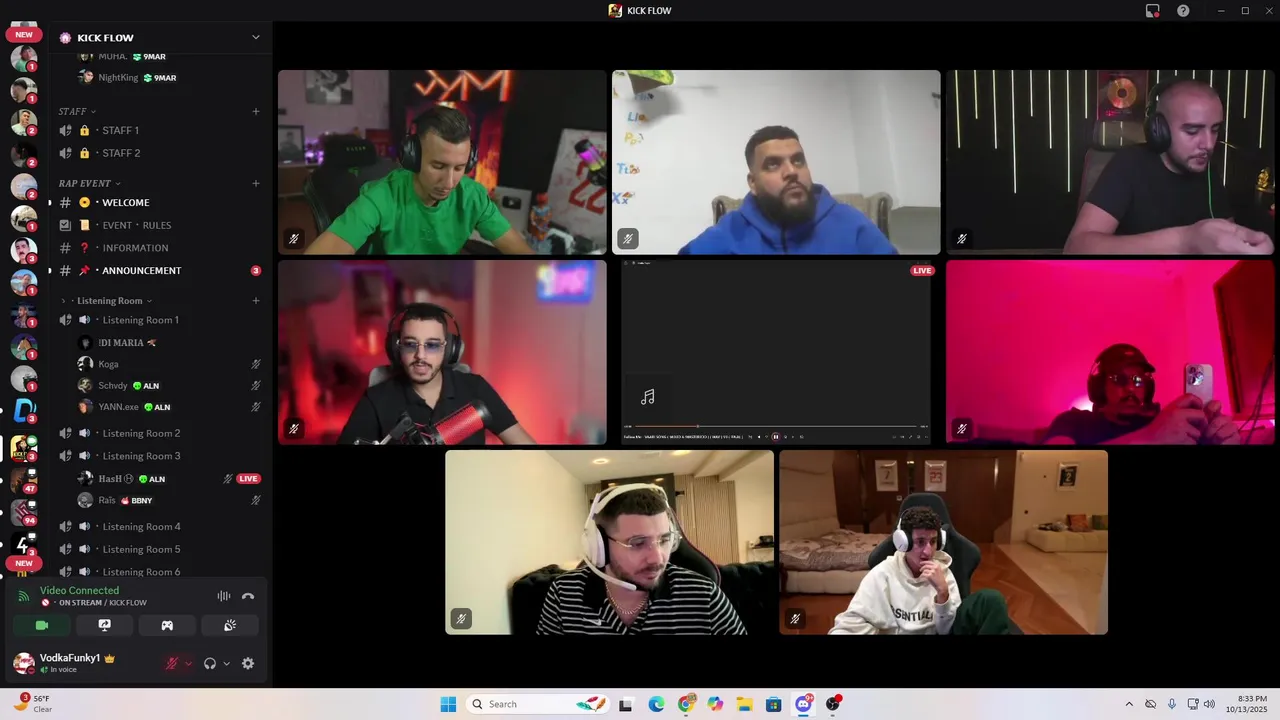Open the server icon with 47 badge
This screenshot has width=1280, height=720.
(24, 480)
